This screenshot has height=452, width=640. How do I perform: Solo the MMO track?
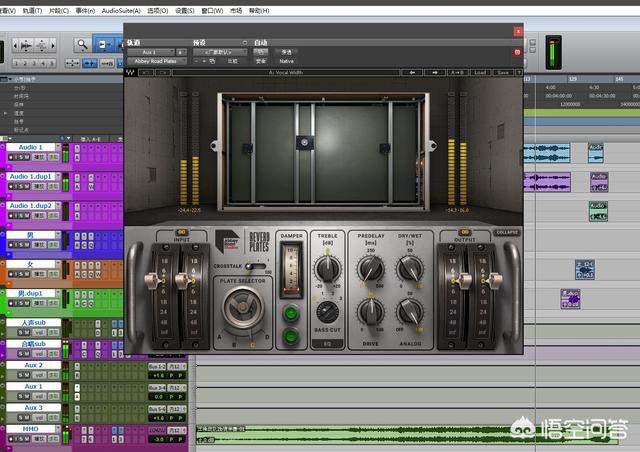point(19,439)
